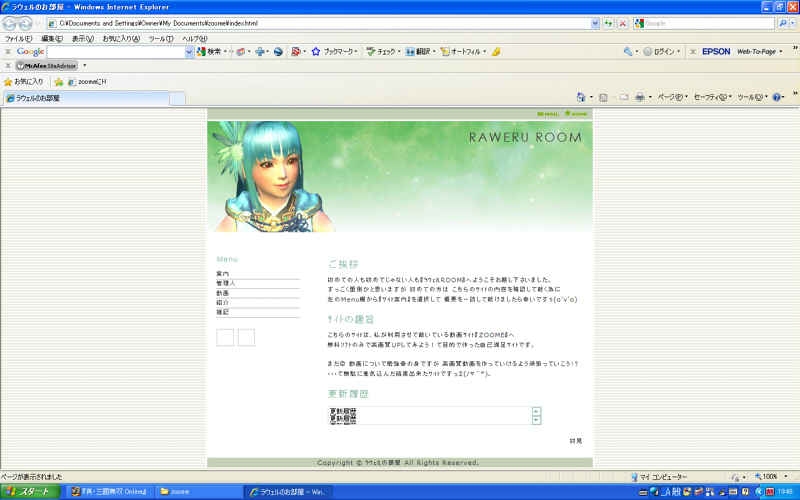Click the RSS feeds icon in command bar
This screenshot has height=500, width=800.
pyautogui.click(x=603, y=97)
